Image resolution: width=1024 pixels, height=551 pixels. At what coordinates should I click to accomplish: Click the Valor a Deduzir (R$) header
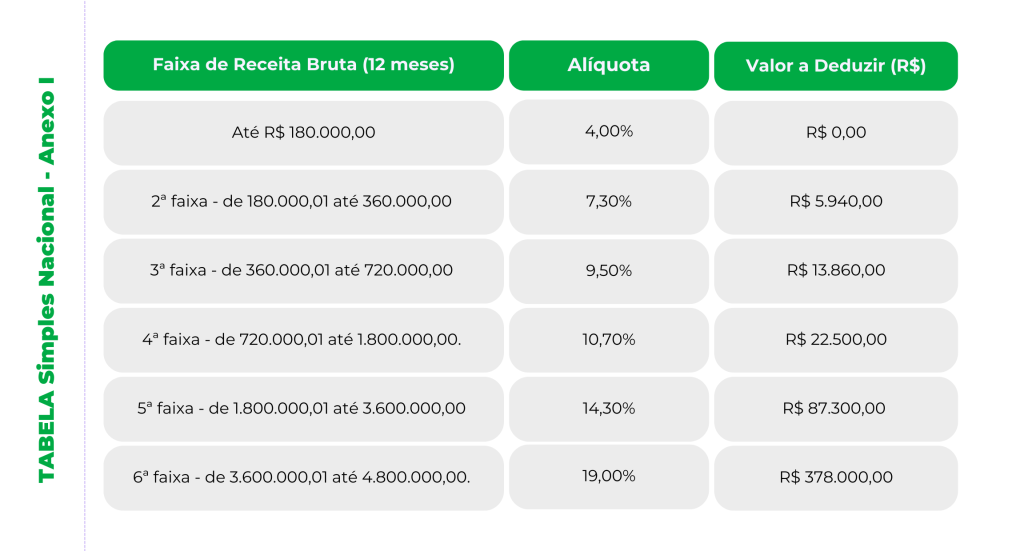tap(836, 66)
